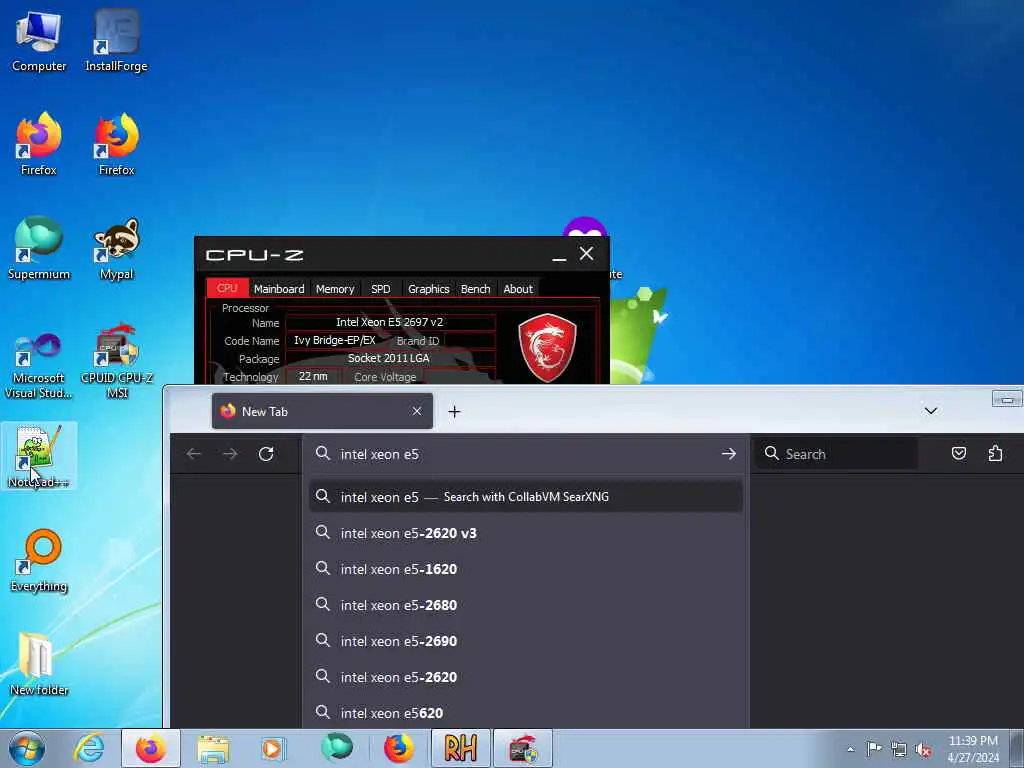1024x768 pixels.
Task: Choose Search with CollabVM SearXNG suggestion
Action: [526, 497]
